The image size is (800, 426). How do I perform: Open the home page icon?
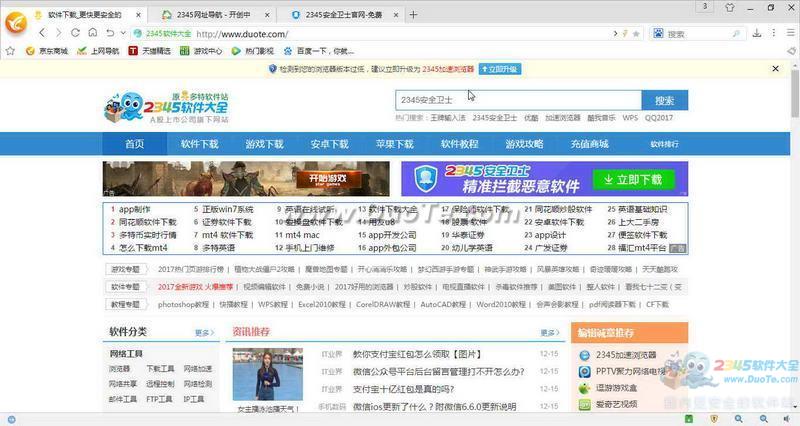pos(92,33)
